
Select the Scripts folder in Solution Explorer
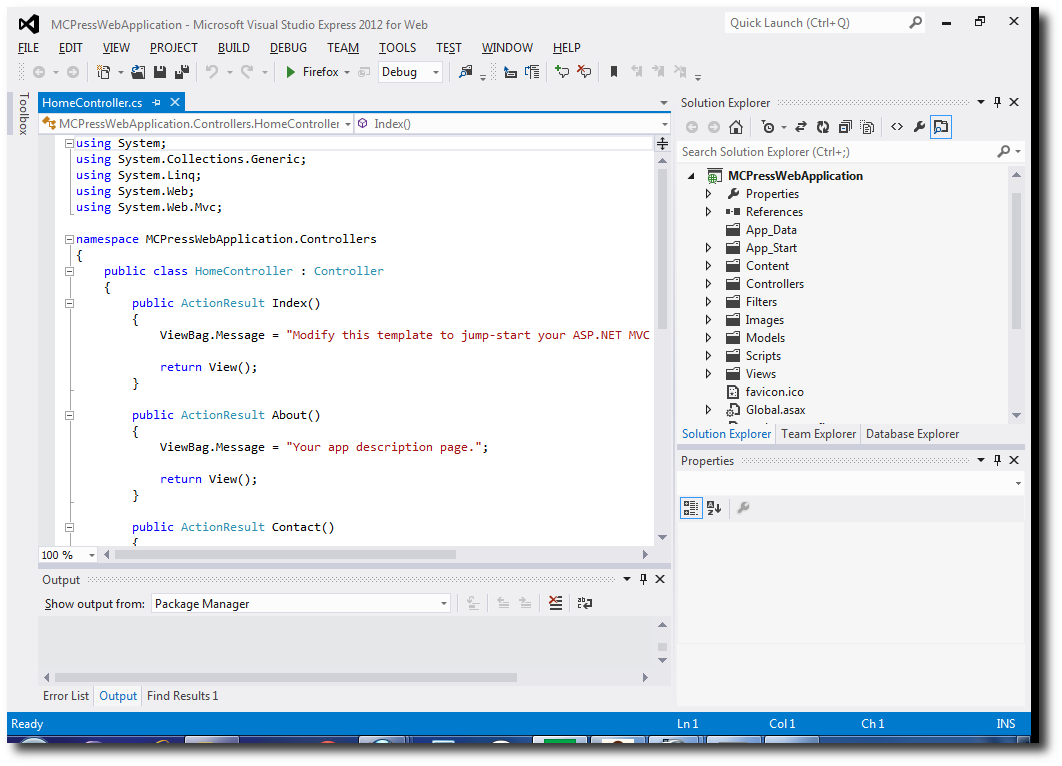tap(763, 356)
